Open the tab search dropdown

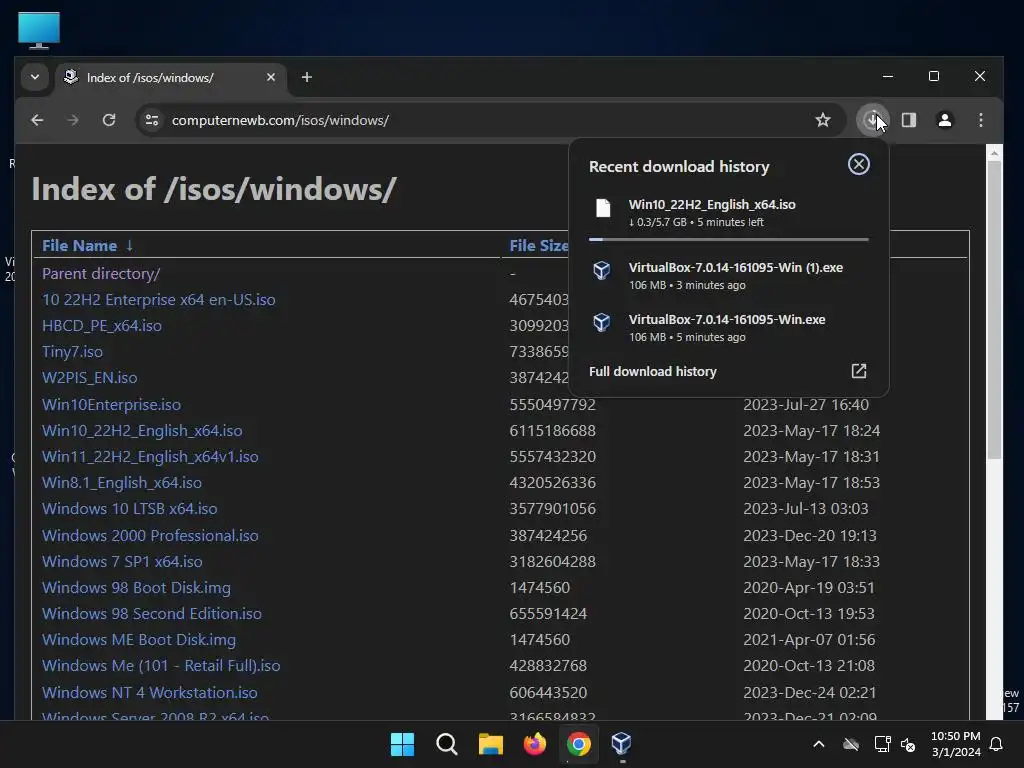point(35,77)
